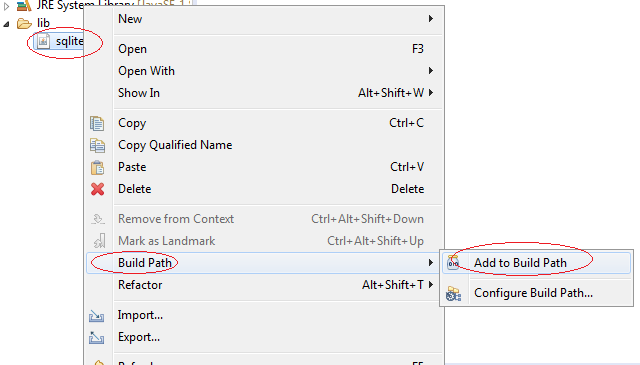Click the Copy Qualified Name icon

[x=97, y=145]
